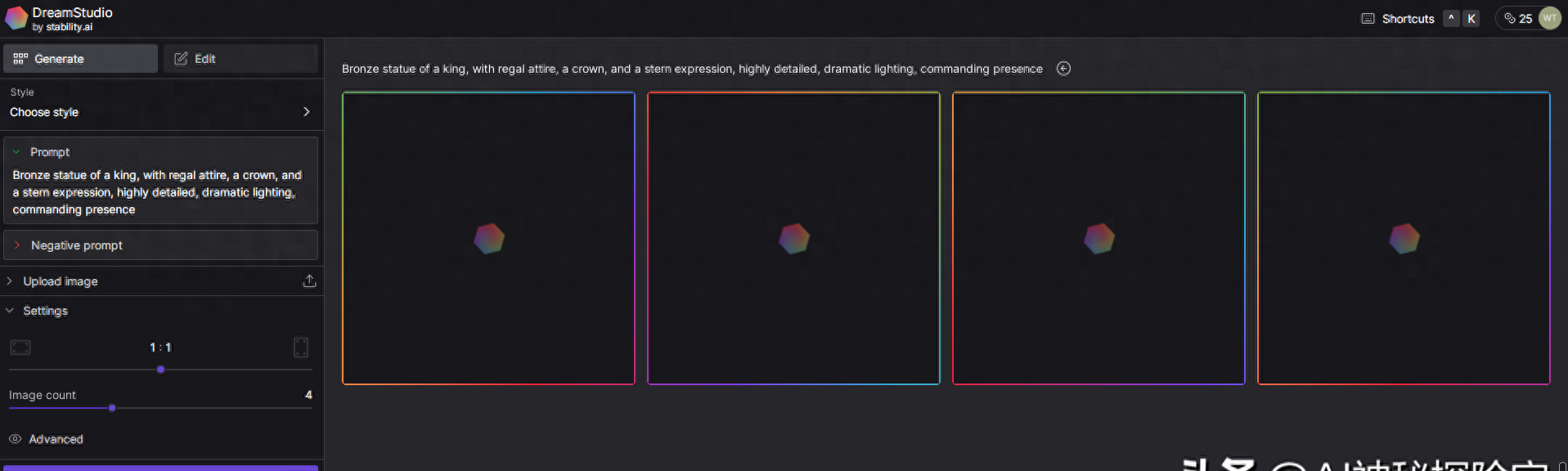This screenshot has height=471, width=1568.
Task: Click the keyboard Shortcuts icon
Action: (x=1368, y=18)
